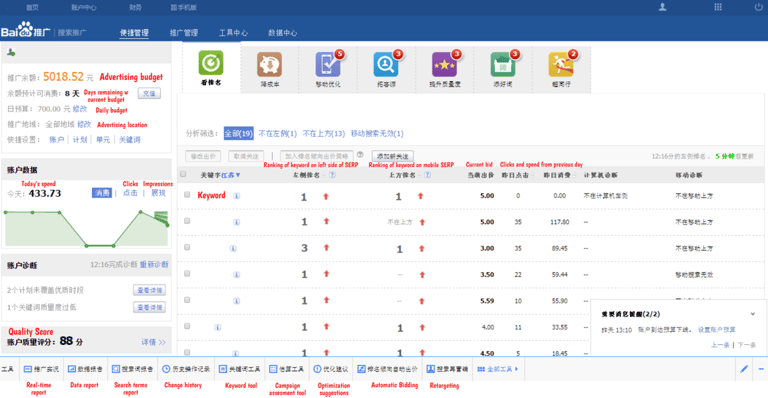
Task: Open the 提升质量度 purple stars icon
Action: (x=444, y=65)
